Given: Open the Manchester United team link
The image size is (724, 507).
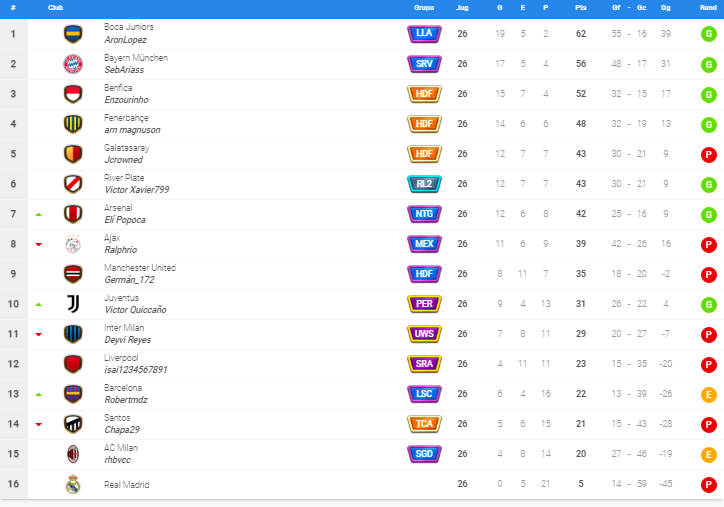Looking at the screenshot, I should pyautogui.click(x=139, y=268).
